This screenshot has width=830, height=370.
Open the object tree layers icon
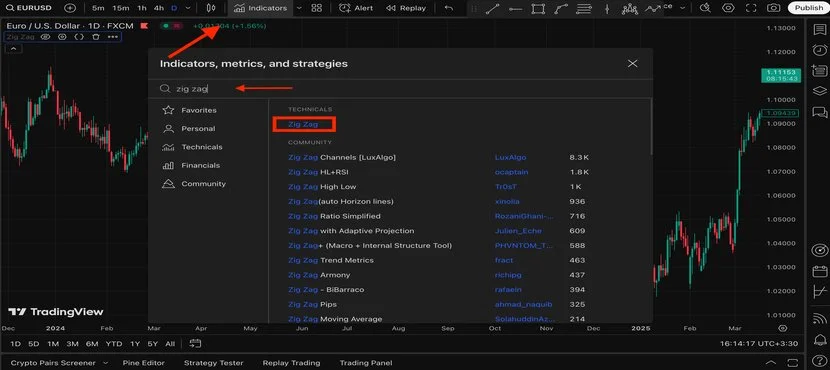[819, 91]
